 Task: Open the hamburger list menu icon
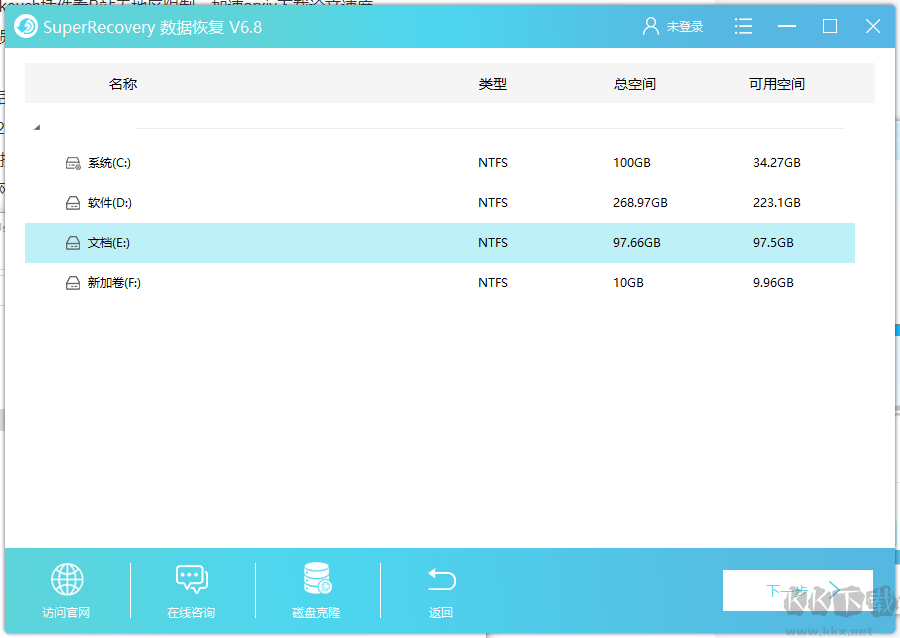pyautogui.click(x=743, y=26)
